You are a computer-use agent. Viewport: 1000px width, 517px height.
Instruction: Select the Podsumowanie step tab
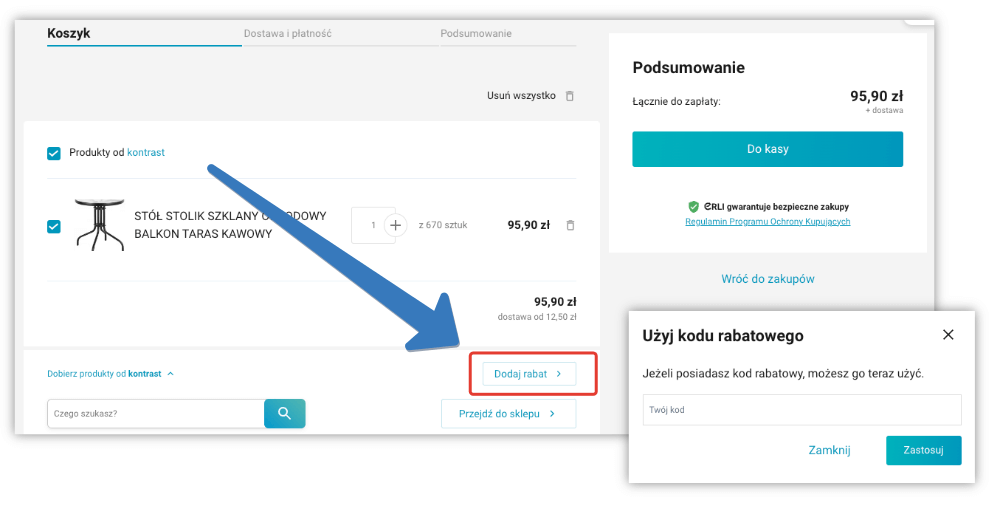point(476,34)
